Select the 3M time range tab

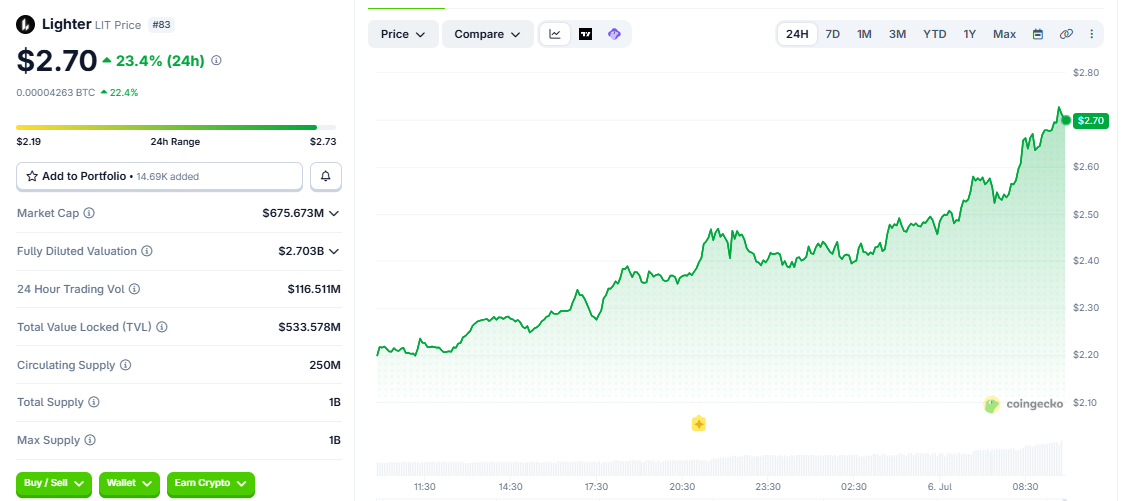pyautogui.click(x=897, y=34)
